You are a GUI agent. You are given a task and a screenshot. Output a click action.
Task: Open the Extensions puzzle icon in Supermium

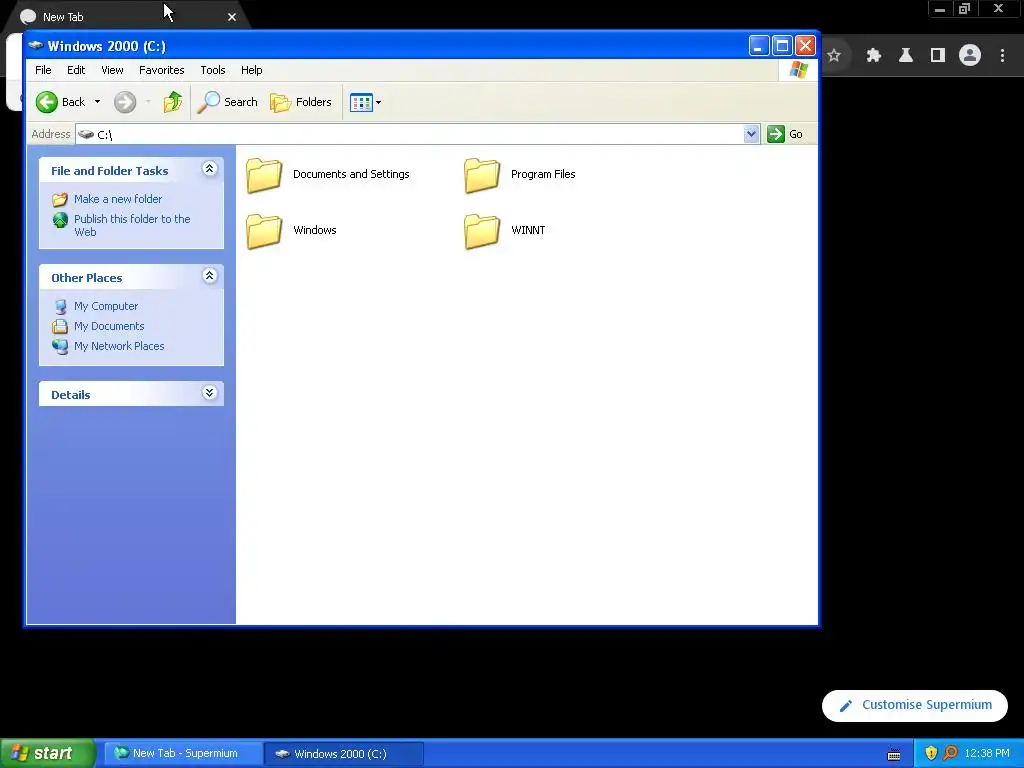tap(874, 56)
